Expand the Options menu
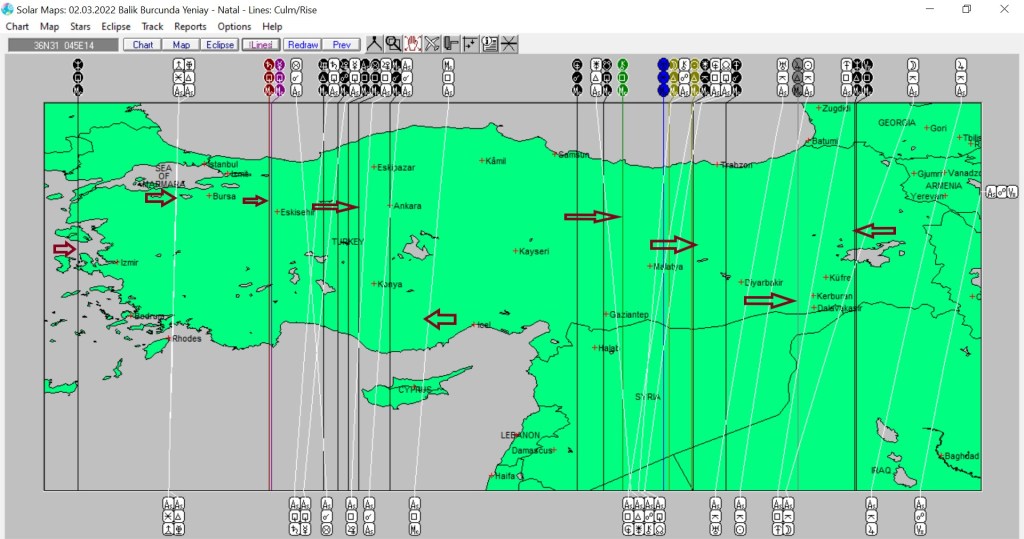The width and height of the screenshot is (1024, 539). 234,27
